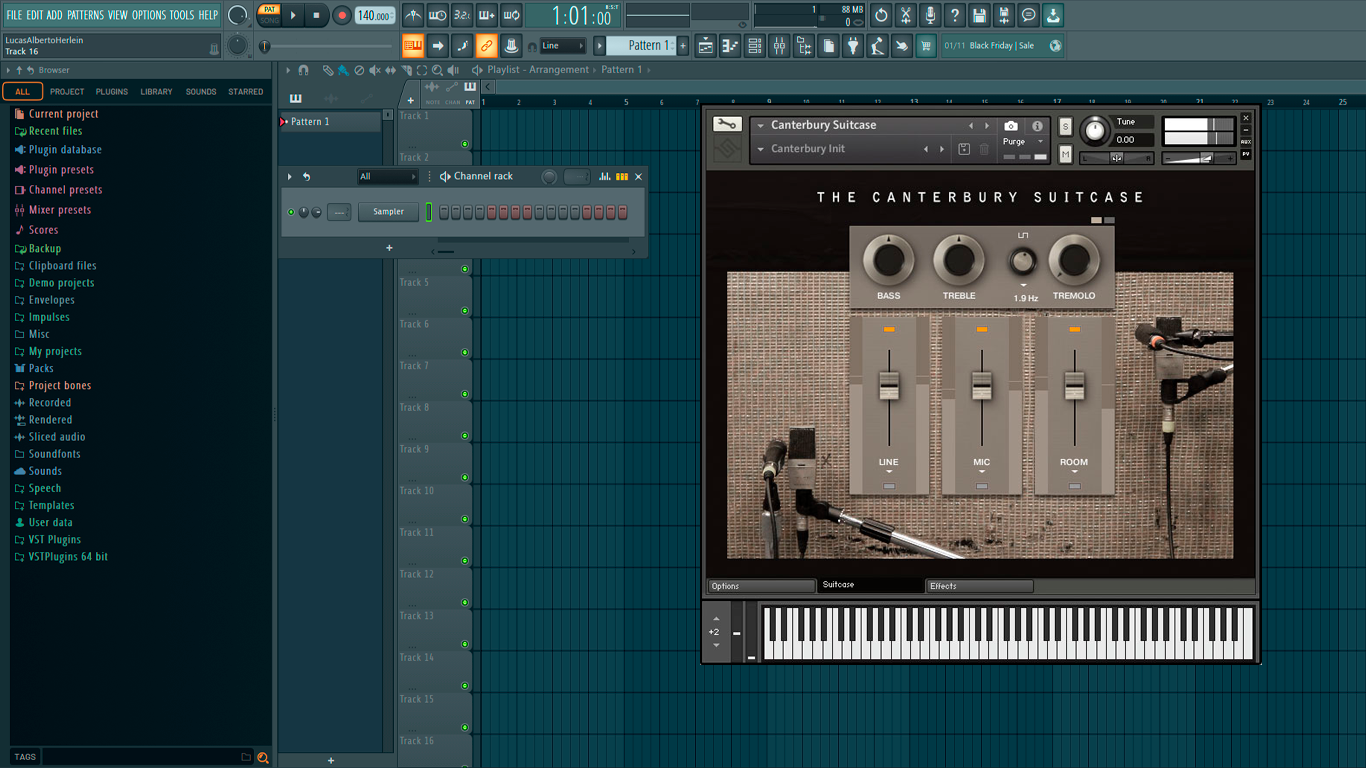Select the mute tool in playlist toolbar
Viewport: 1366px width, 768px height.
(375, 70)
